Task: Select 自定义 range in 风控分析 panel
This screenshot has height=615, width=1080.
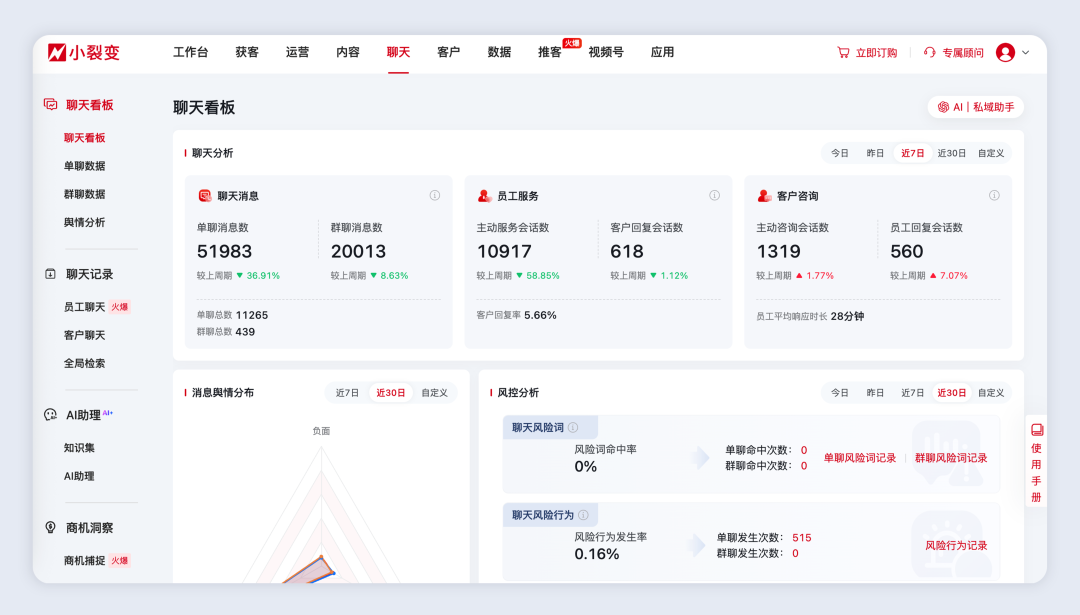Action: pyautogui.click(x=990, y=392)
